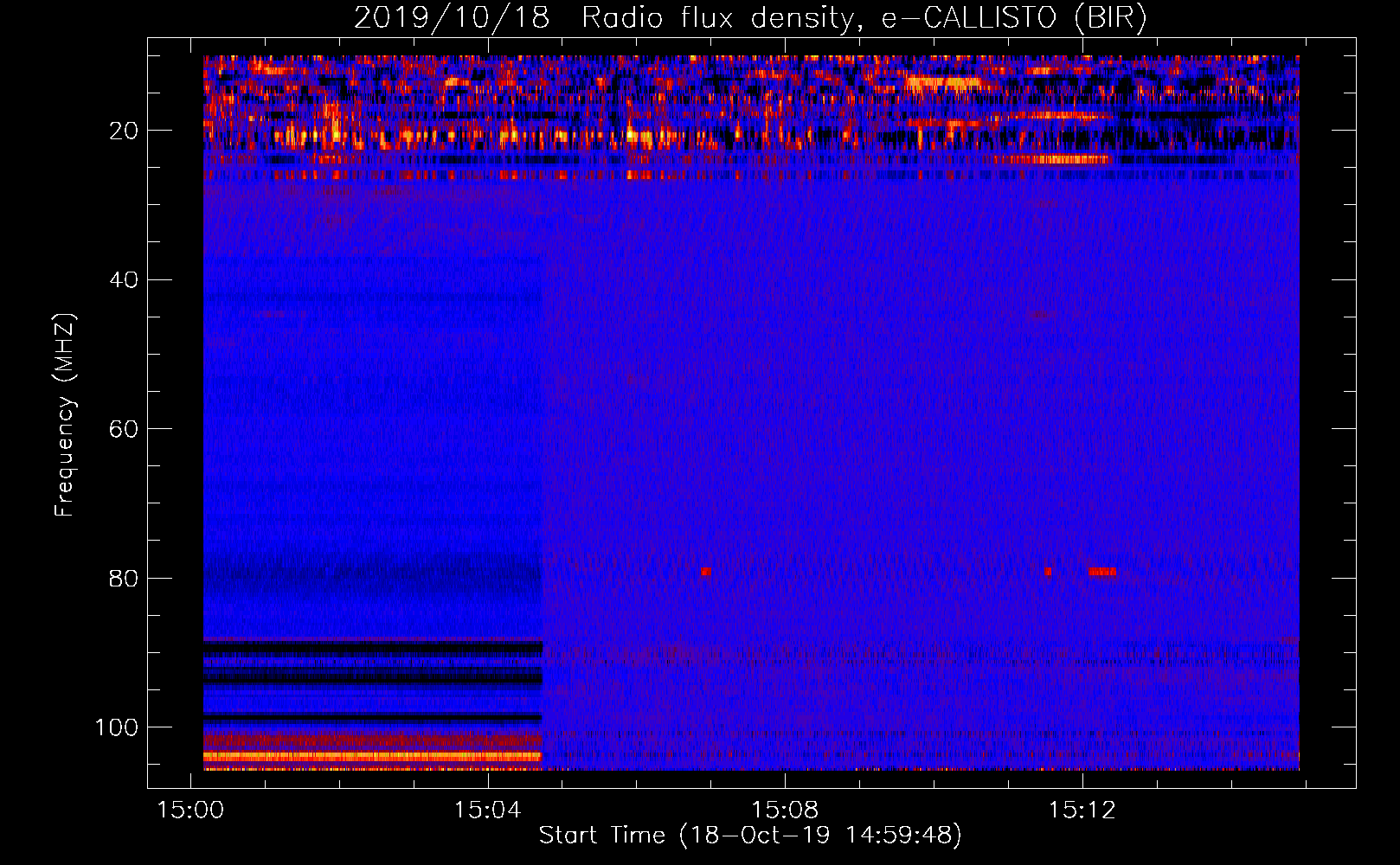Click the "Start Time (18-Oct-19 14:59:48)" x-axis label

coord(750,836)
